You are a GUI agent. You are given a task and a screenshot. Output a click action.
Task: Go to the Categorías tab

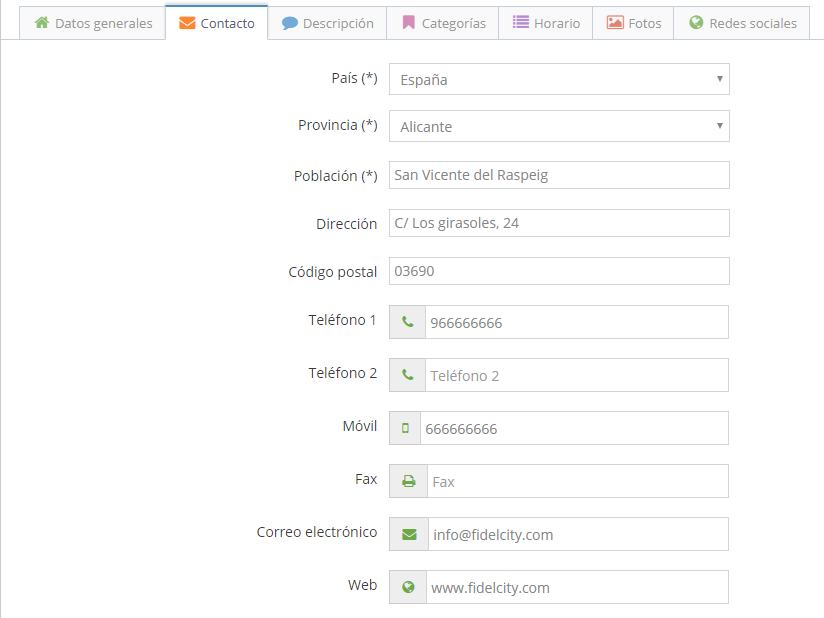click(x=443, y=23)
